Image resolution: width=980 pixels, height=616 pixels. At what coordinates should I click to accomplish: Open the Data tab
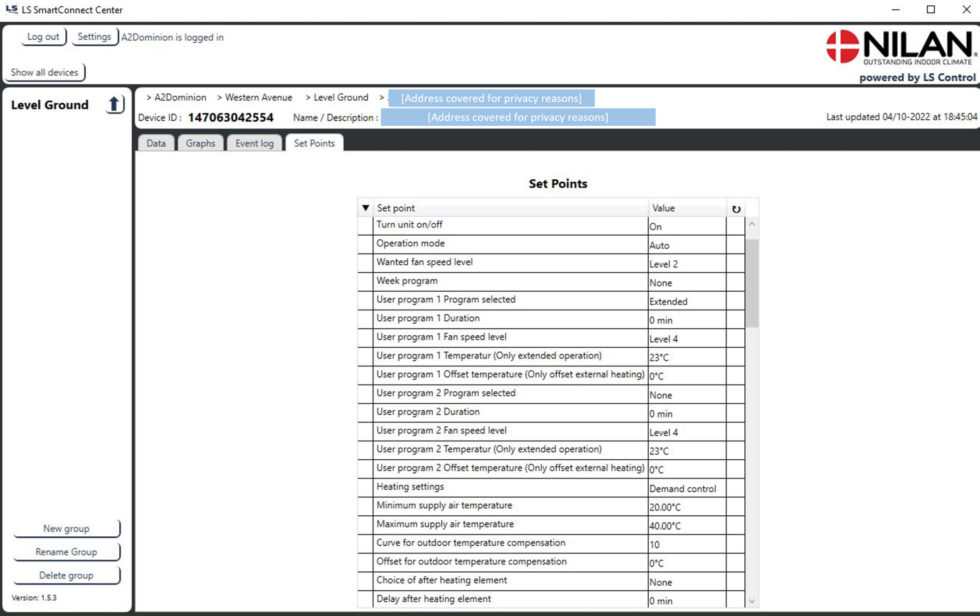pyautogui.click(x=156, y=143)
